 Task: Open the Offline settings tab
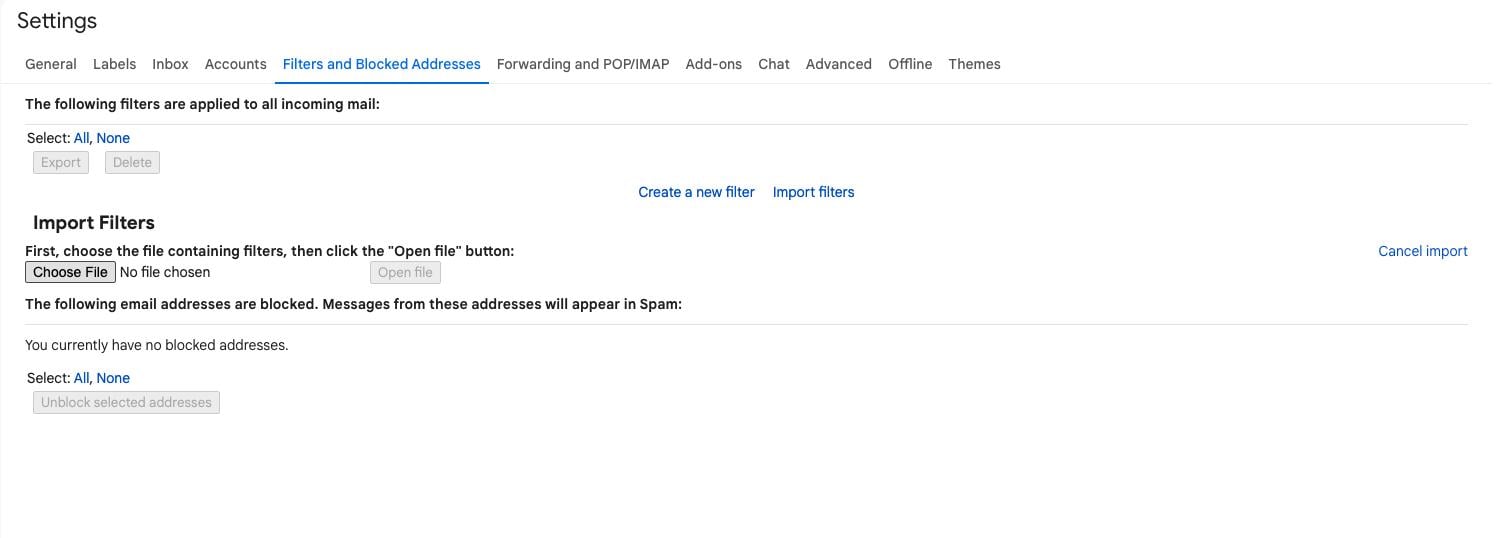[909, 64]
